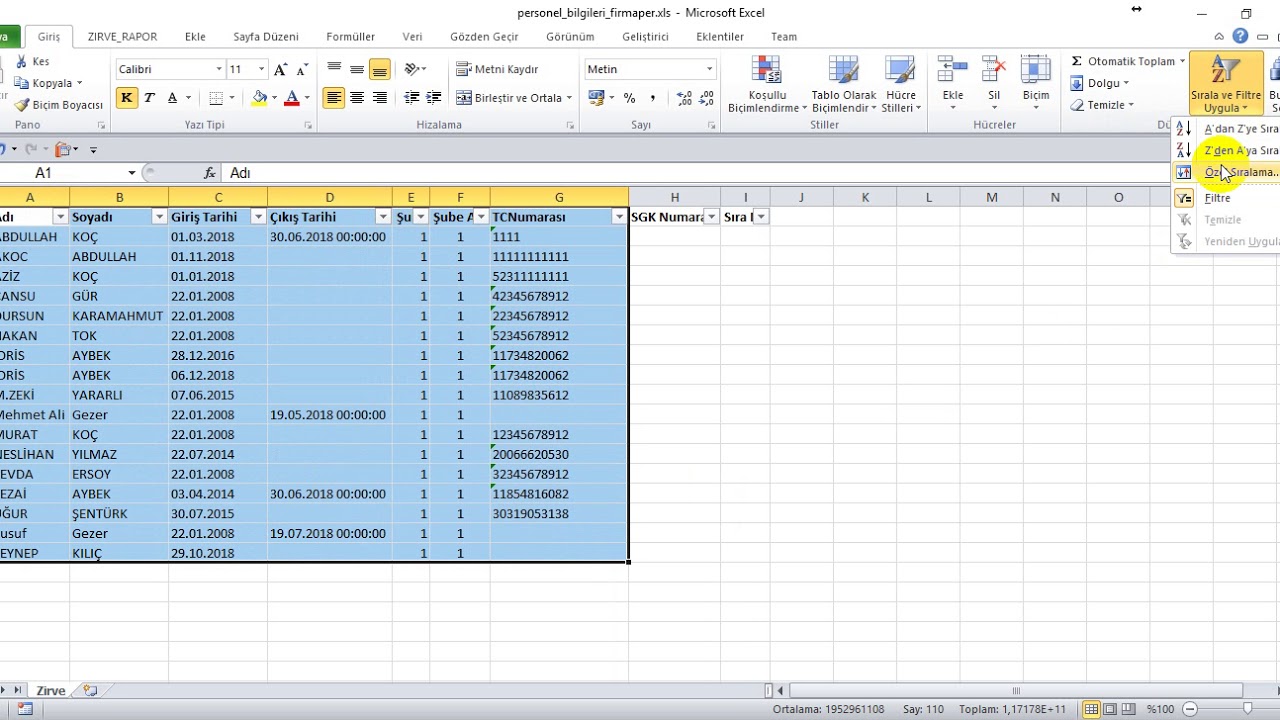Switch to page layout view icon
This screenshot has height=720, width=1280.
[x=1110, y=709]
